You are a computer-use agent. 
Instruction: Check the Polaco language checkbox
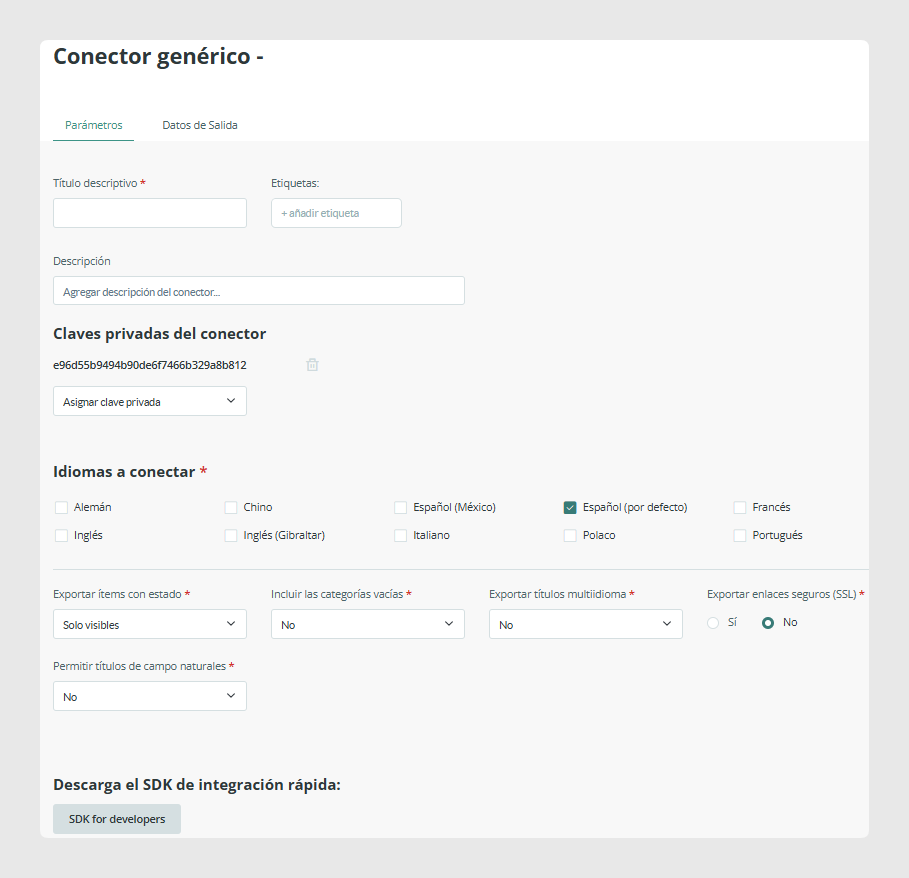570,535
